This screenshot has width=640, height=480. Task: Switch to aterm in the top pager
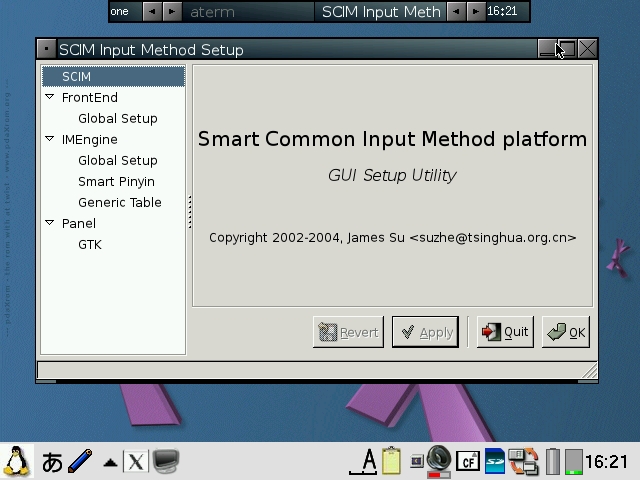click(x=212, y=12)
